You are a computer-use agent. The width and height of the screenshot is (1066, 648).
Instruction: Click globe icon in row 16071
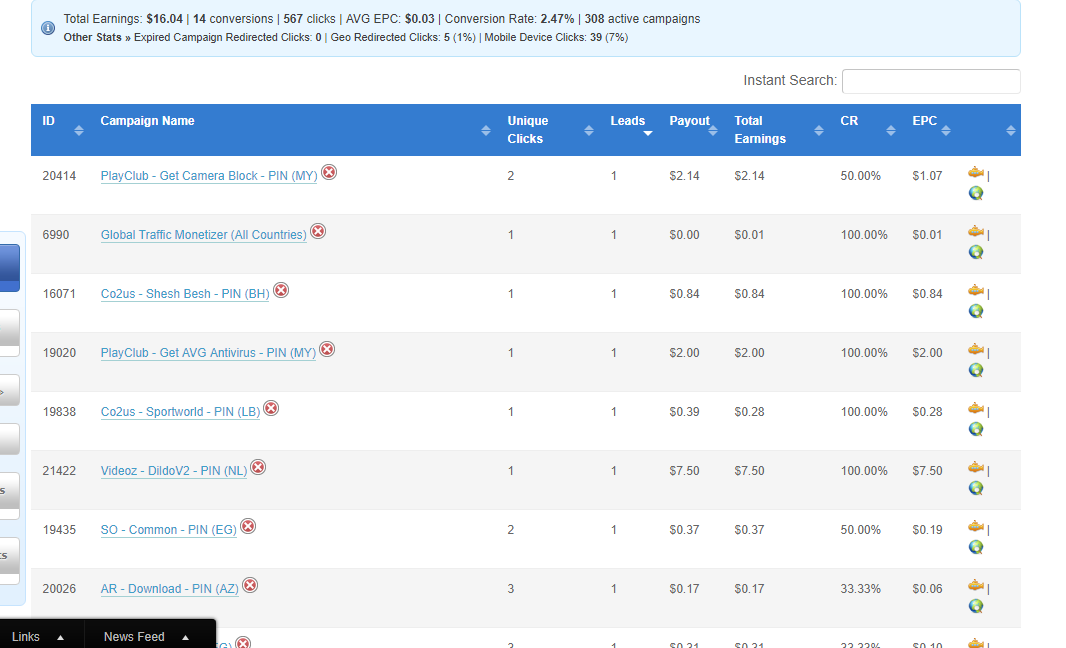click(x=976, y=311)
